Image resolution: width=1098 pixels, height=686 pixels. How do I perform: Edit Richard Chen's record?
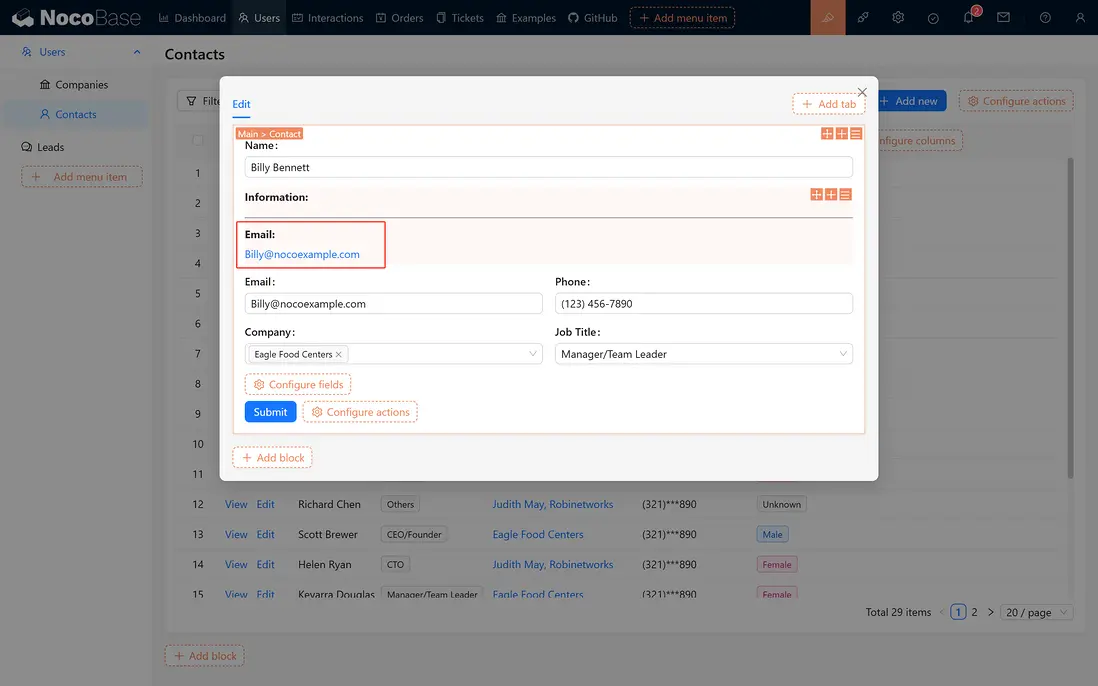(x=265, y=504)
